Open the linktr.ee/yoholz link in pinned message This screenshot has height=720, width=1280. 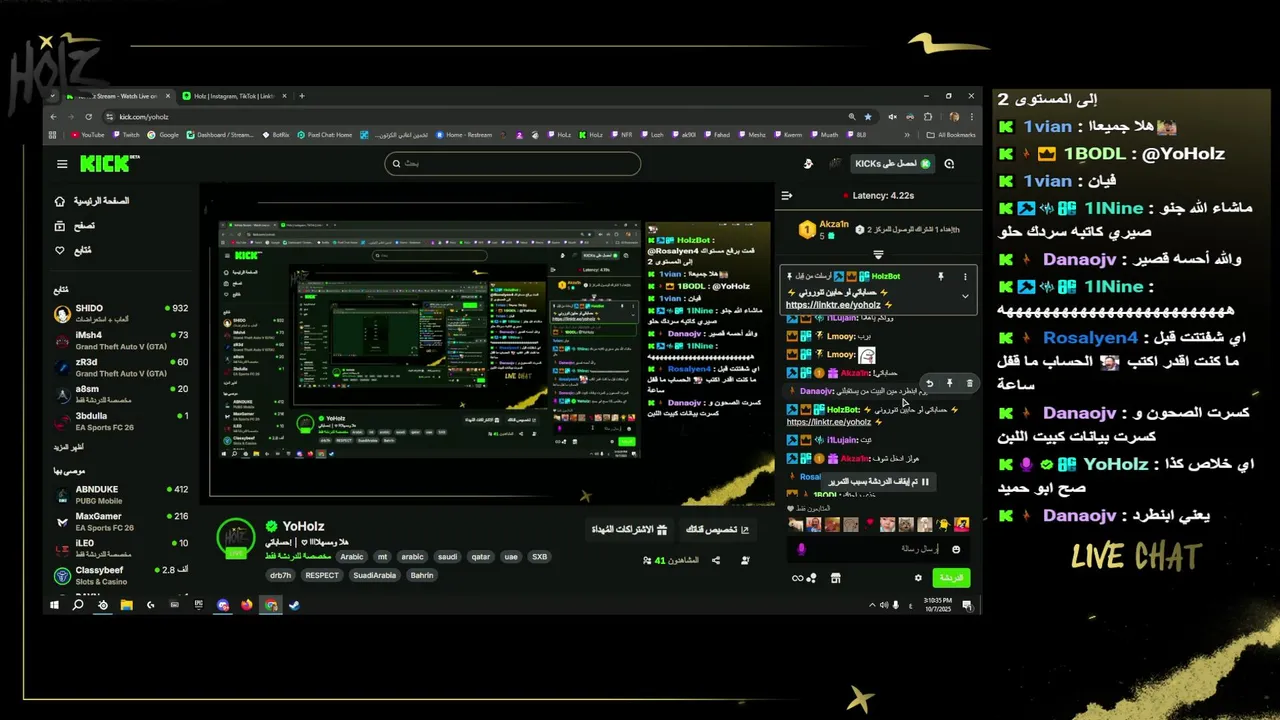pos(833,305)
